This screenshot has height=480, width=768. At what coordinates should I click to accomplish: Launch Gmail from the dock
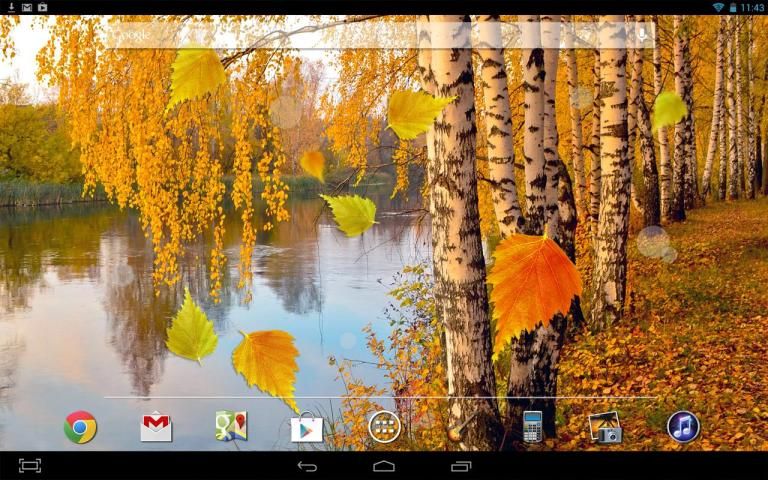pyautogui.click(x=156, y=427)
